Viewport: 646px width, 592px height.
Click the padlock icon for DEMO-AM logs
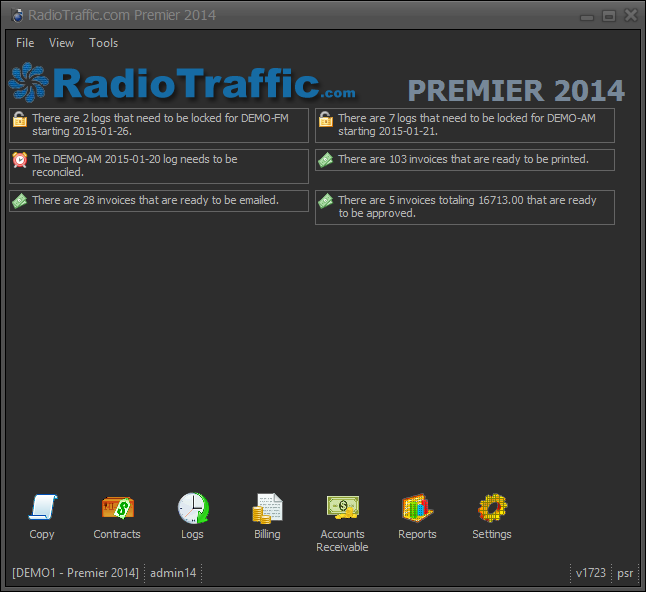click(325, 119)
